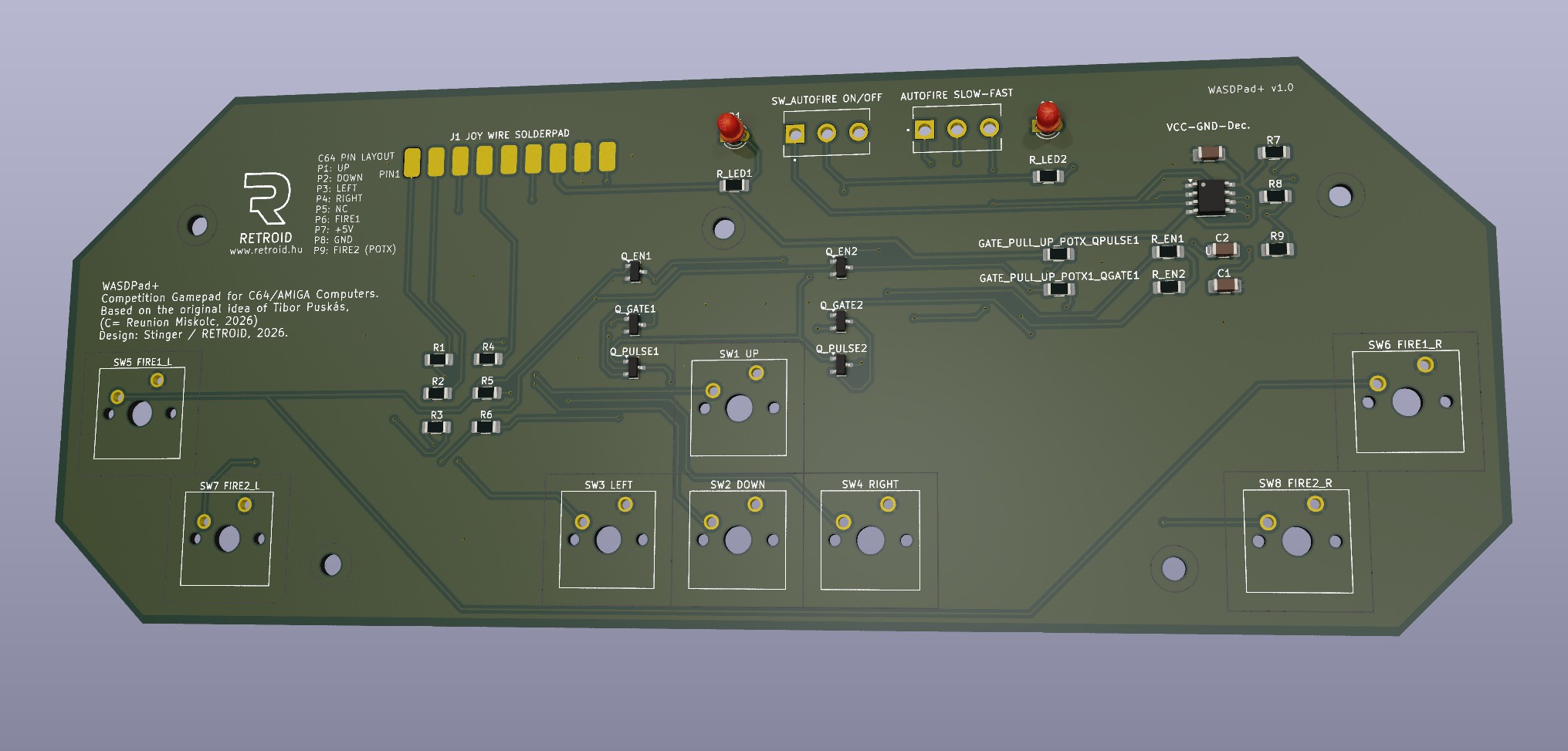Click the 8-pin IC chip near R8
1568x751 pixels.
1211,196
